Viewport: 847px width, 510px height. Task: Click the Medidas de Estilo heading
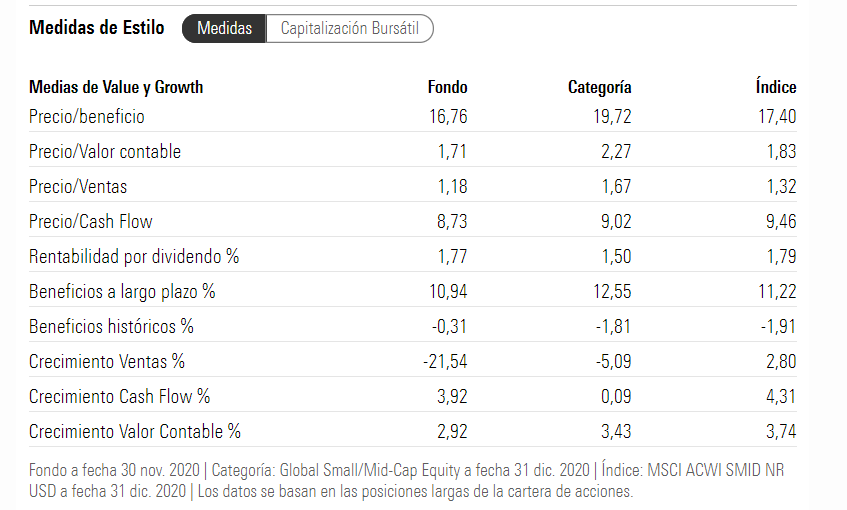(x=97, y=28)
